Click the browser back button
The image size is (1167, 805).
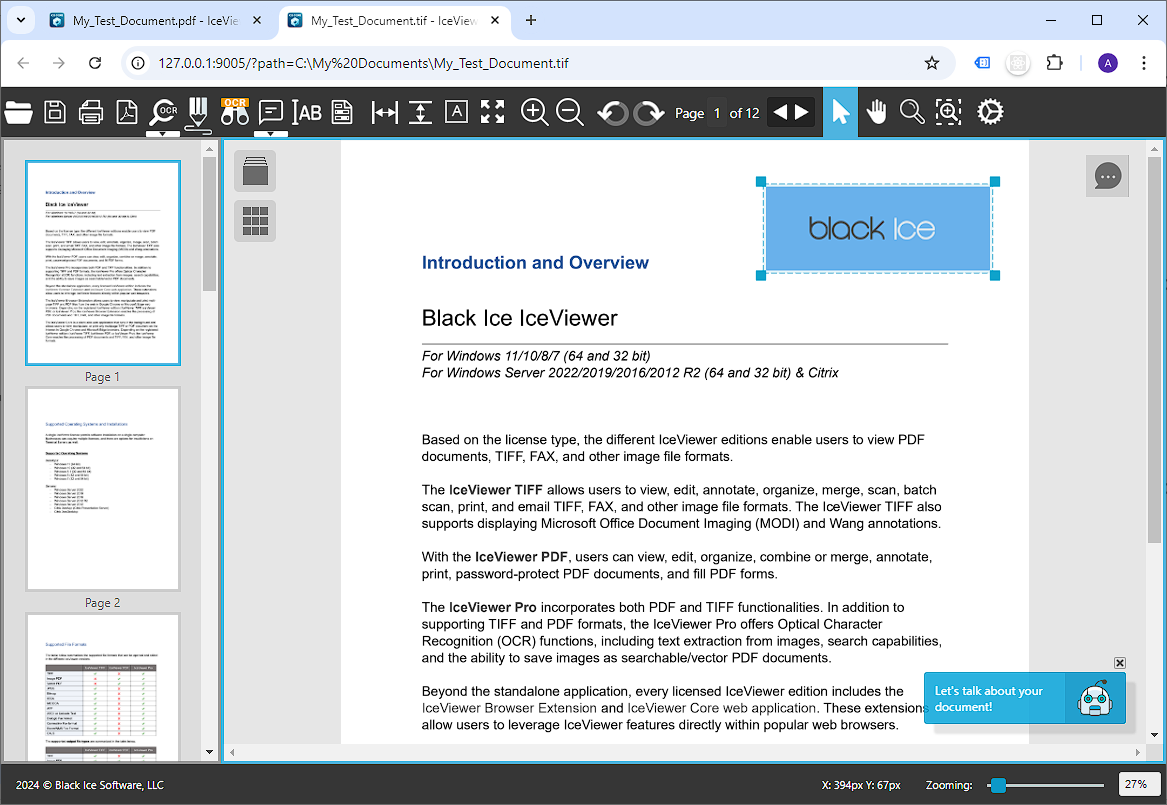point(23,63)
